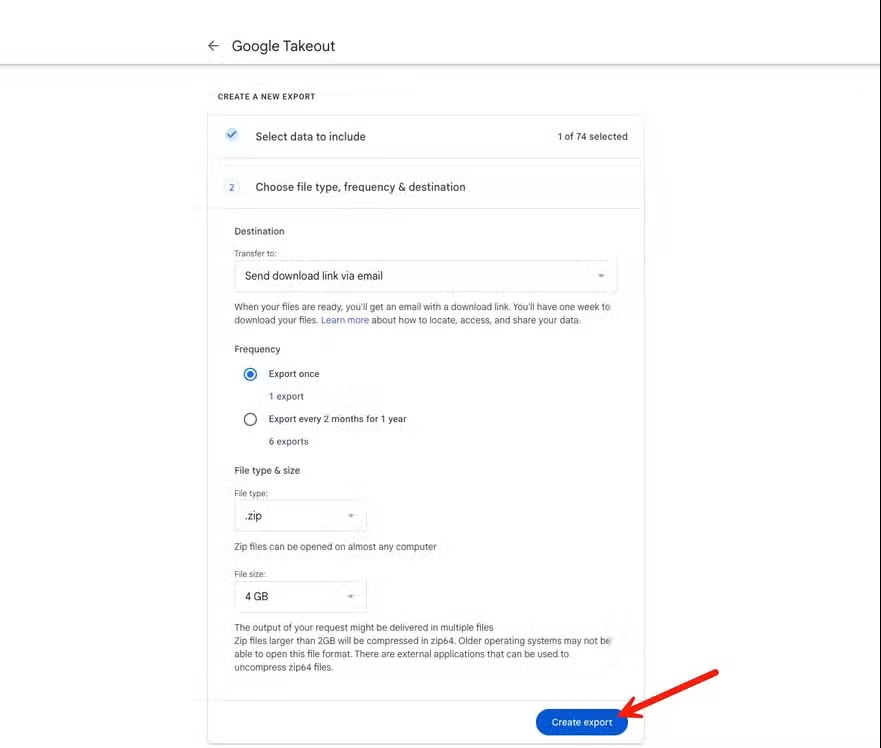Click the 'Export once' label text
The image size is (881, 748).
pos(294,374)
